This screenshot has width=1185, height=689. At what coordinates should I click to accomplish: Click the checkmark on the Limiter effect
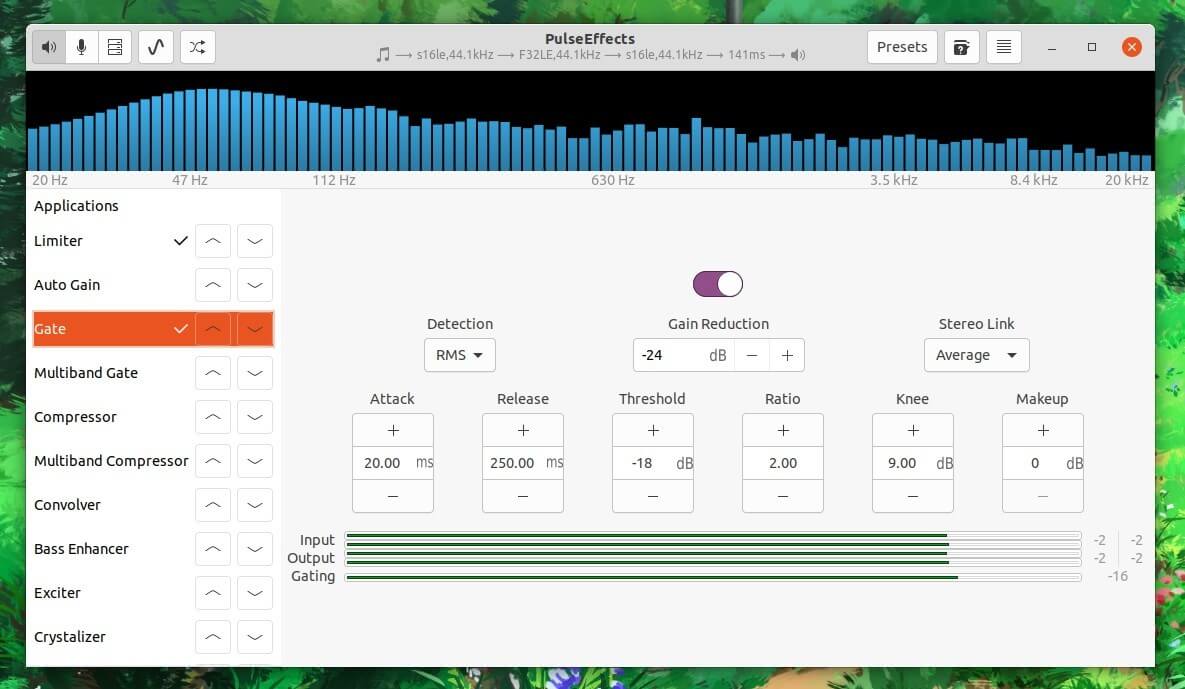181,240
